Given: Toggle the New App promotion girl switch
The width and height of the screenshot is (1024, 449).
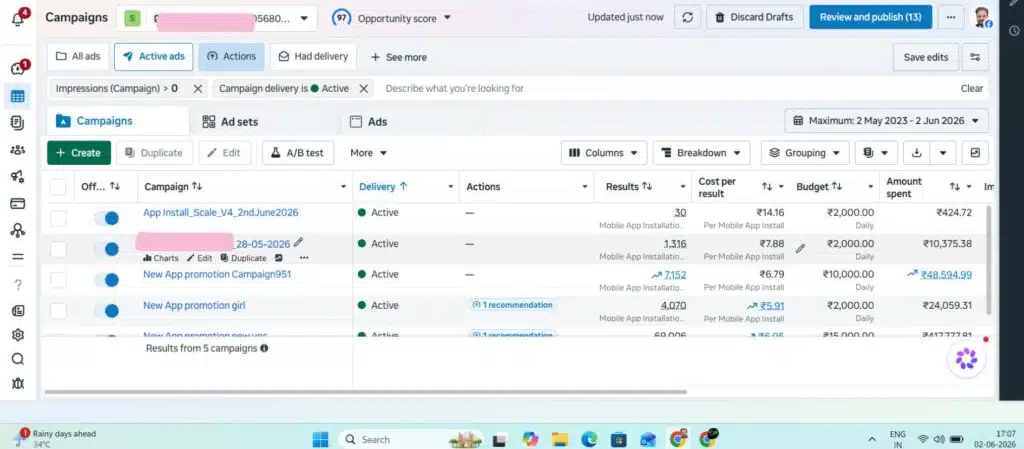Looking at the screenshot, I should point(106,311).
